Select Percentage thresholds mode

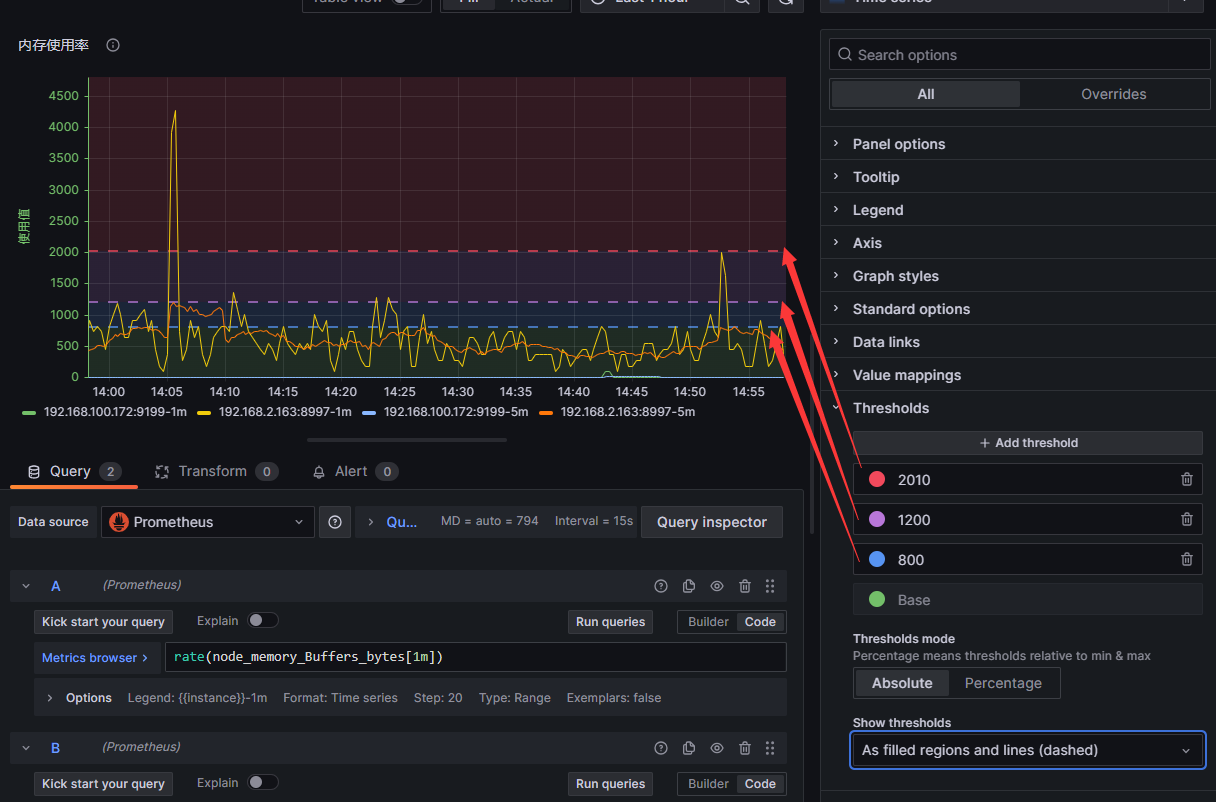1003,683
